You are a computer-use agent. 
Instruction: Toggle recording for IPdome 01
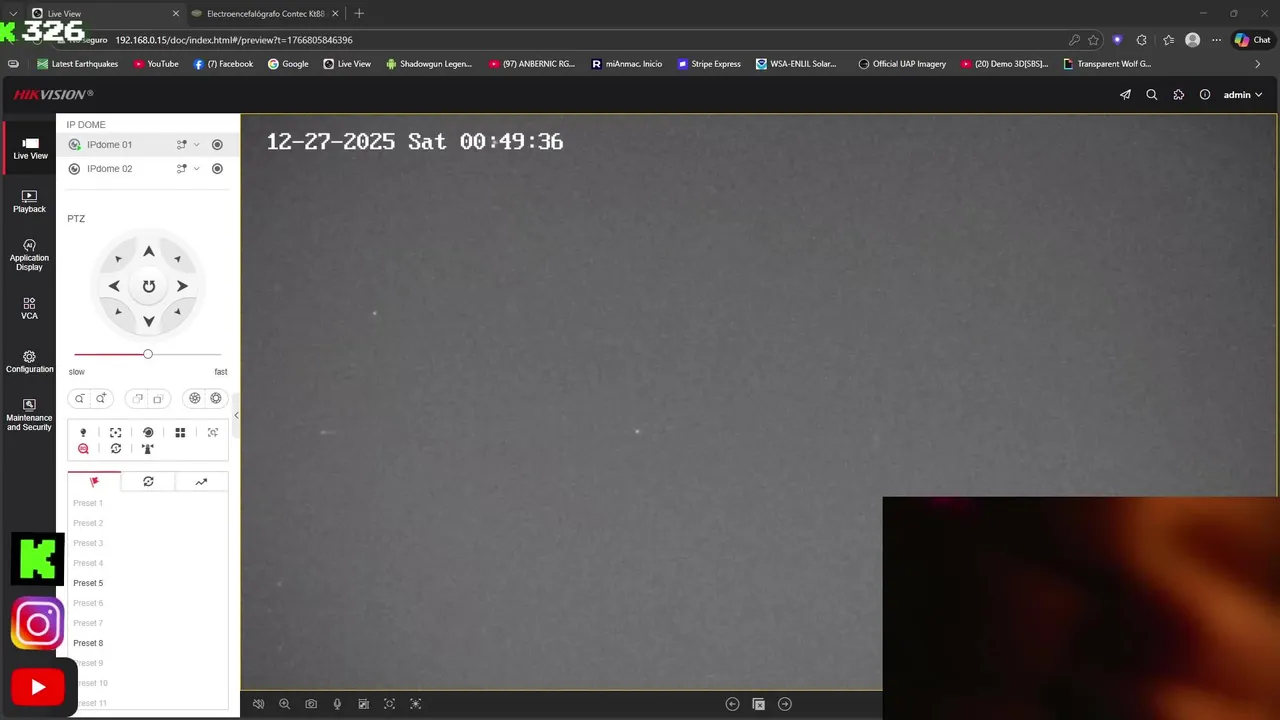[217, 145]
